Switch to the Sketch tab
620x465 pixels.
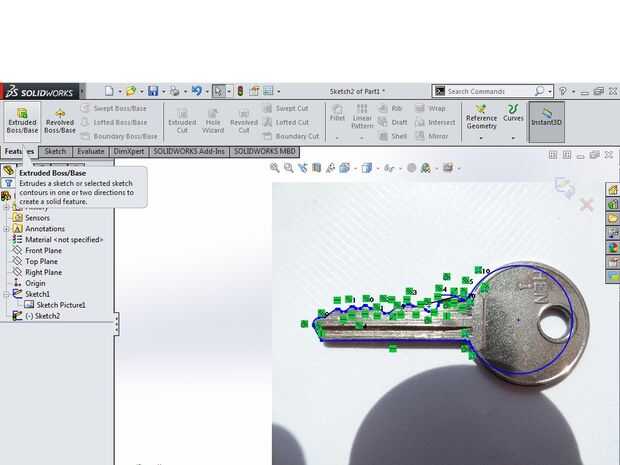coord(55,151)
